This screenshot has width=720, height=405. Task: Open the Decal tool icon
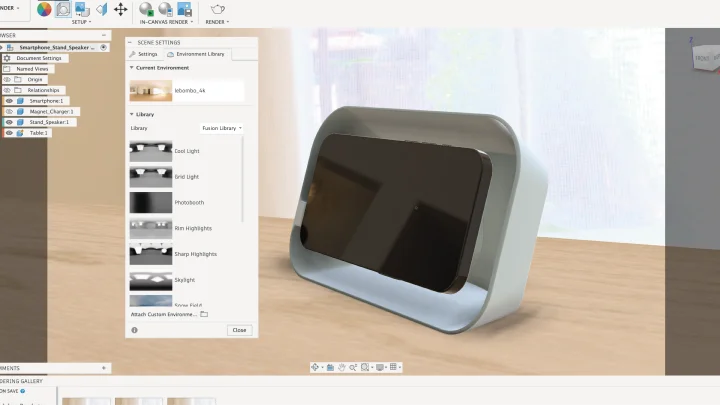tap(82, 9)
